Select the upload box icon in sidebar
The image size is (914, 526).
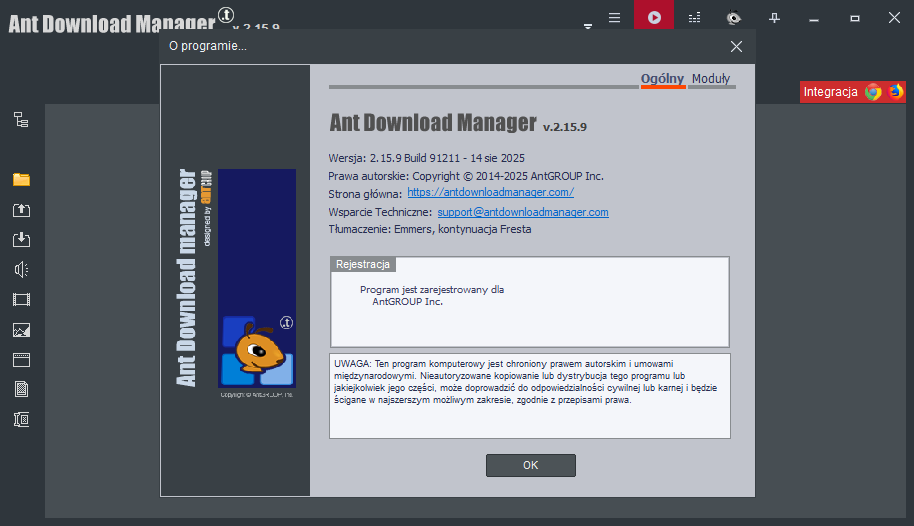point(21,210)
